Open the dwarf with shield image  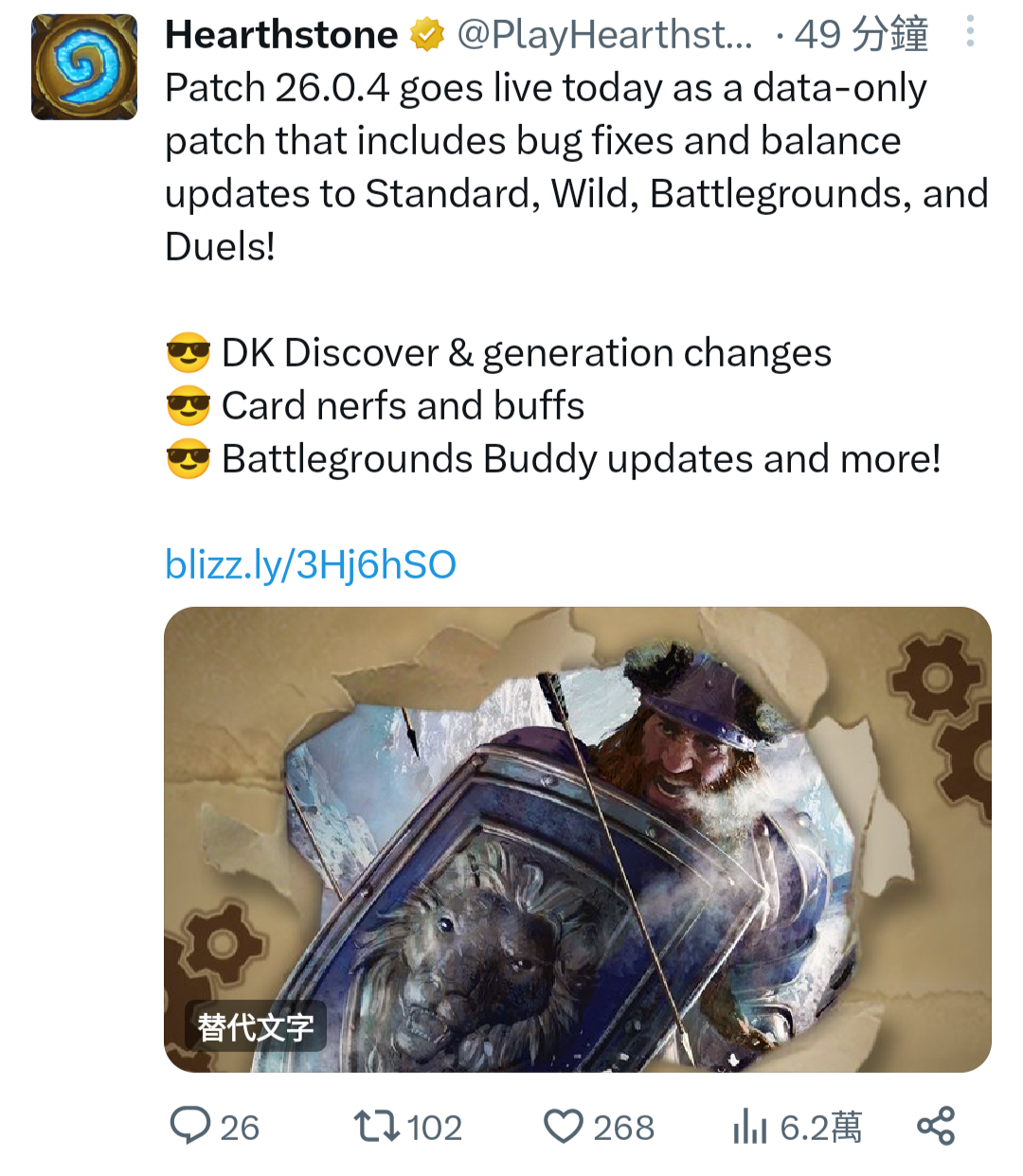click(578, 839)
